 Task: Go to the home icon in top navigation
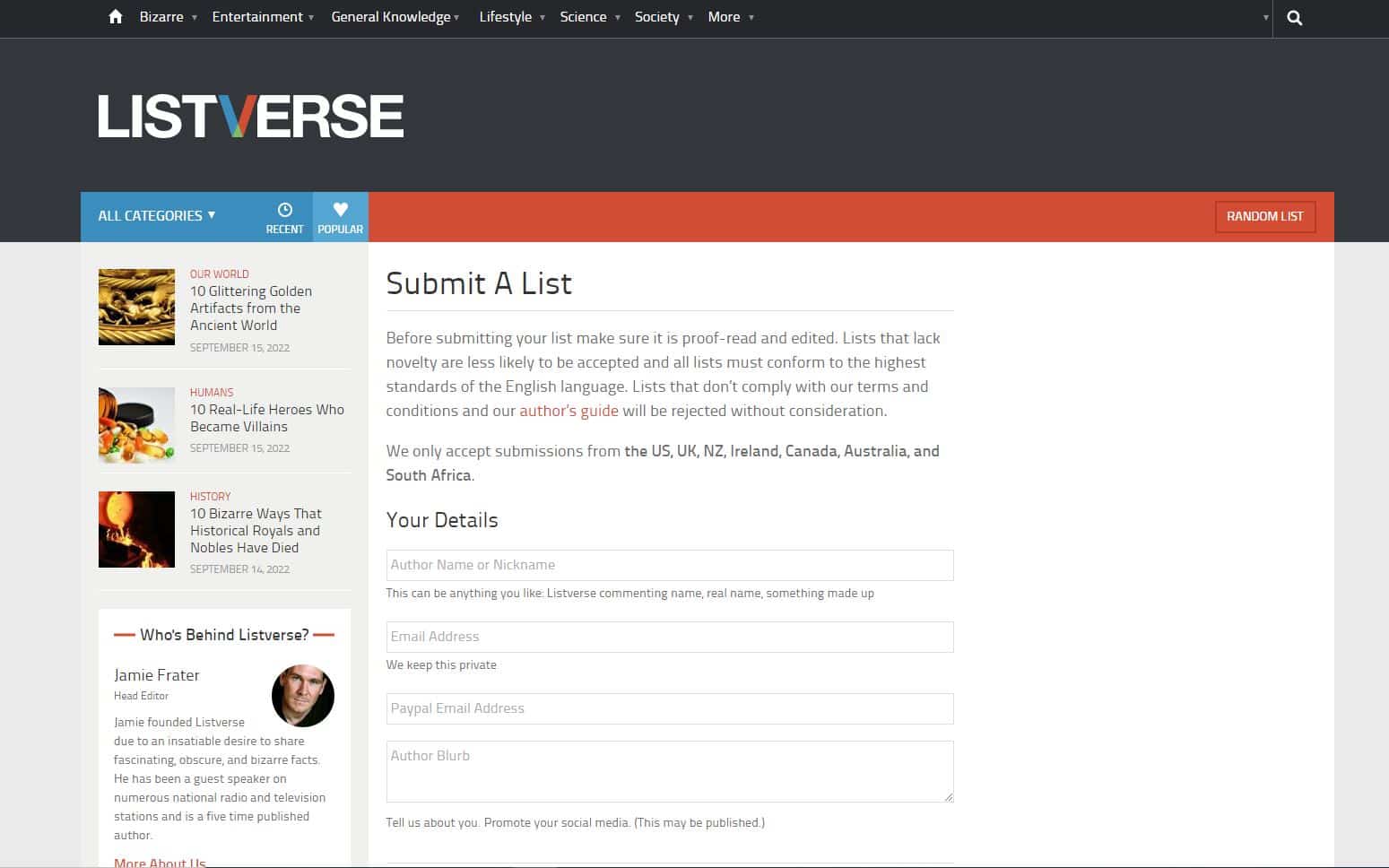pos(115,17)
